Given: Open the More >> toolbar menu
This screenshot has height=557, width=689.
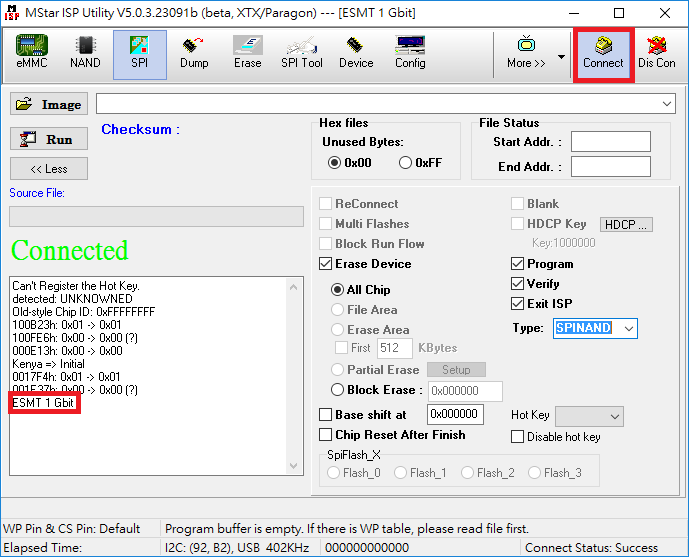Looking at the screenshot, I should 526,53.
